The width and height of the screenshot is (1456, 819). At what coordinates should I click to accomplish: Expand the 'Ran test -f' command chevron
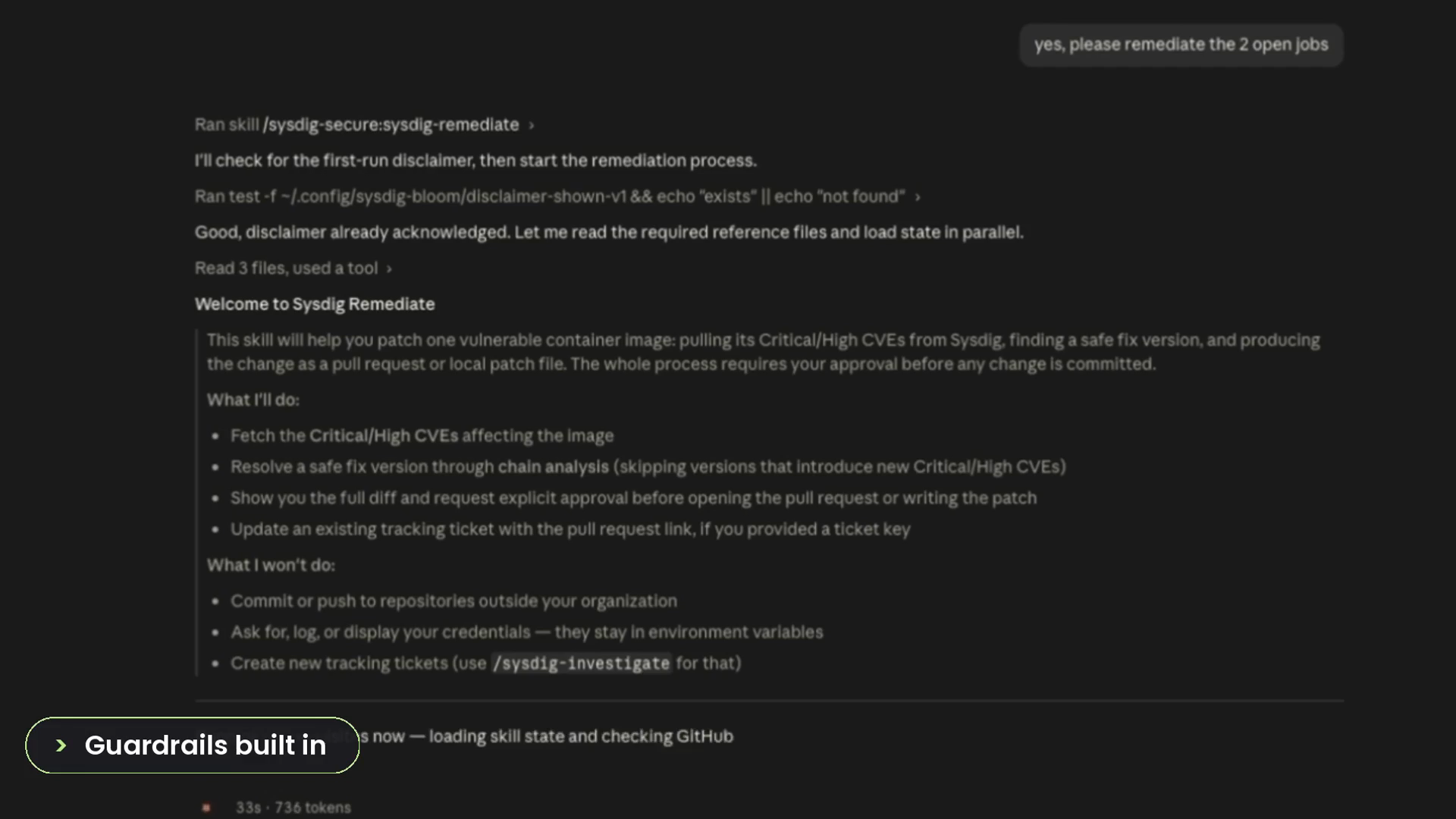918,197
